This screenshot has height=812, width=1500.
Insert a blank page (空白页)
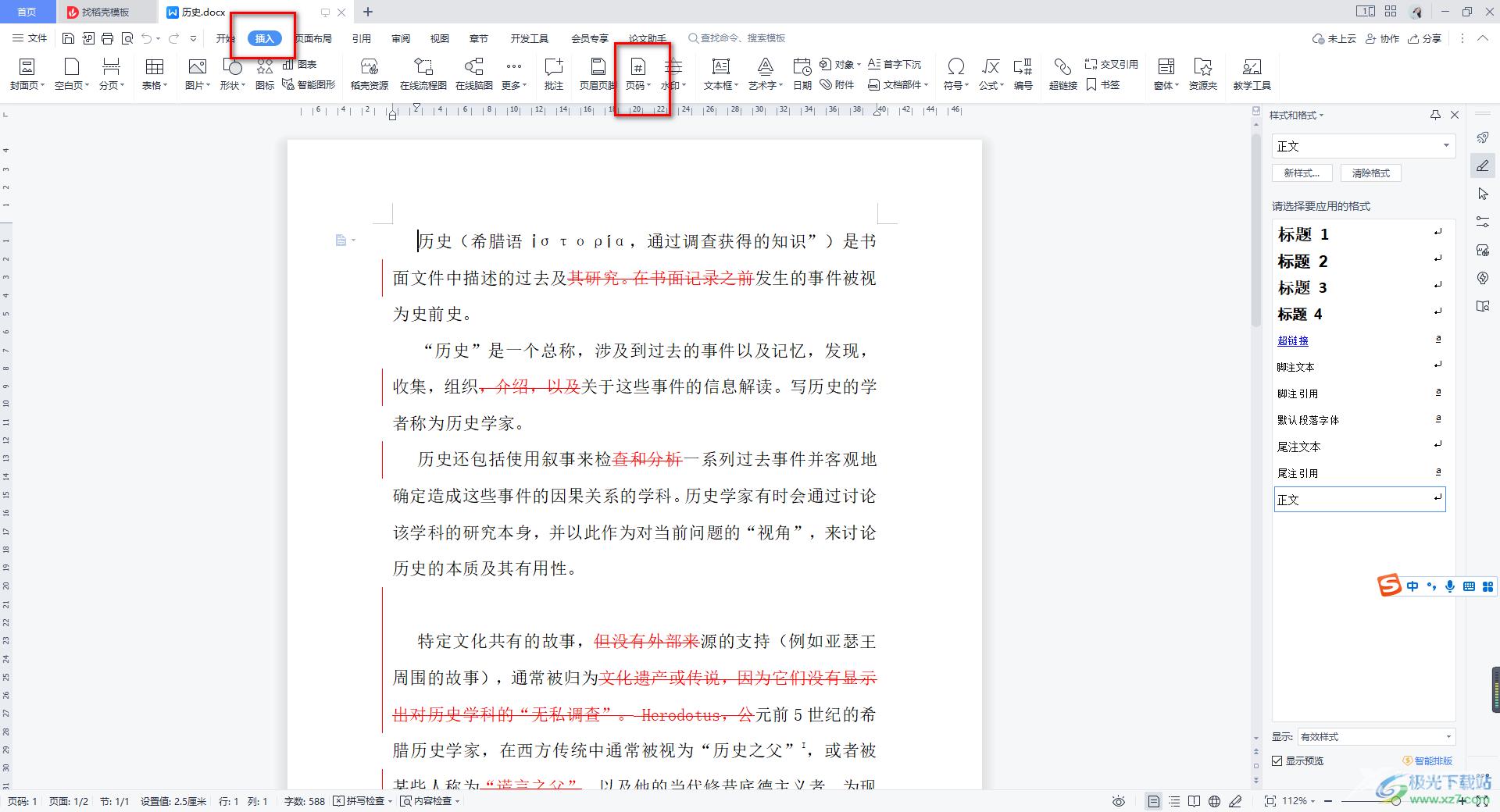coord(72,74)
